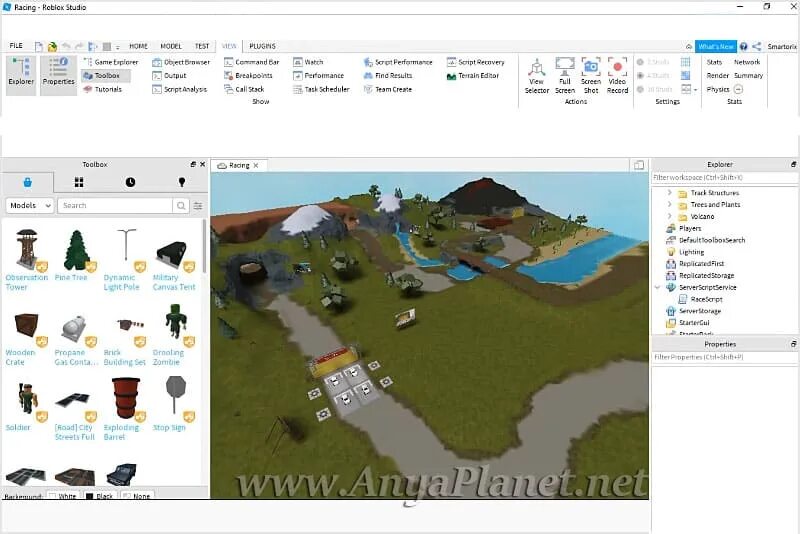Screen dimensions: 800x534
Task: Select RaceScript in Explorer
Action: tap(701, 299)
